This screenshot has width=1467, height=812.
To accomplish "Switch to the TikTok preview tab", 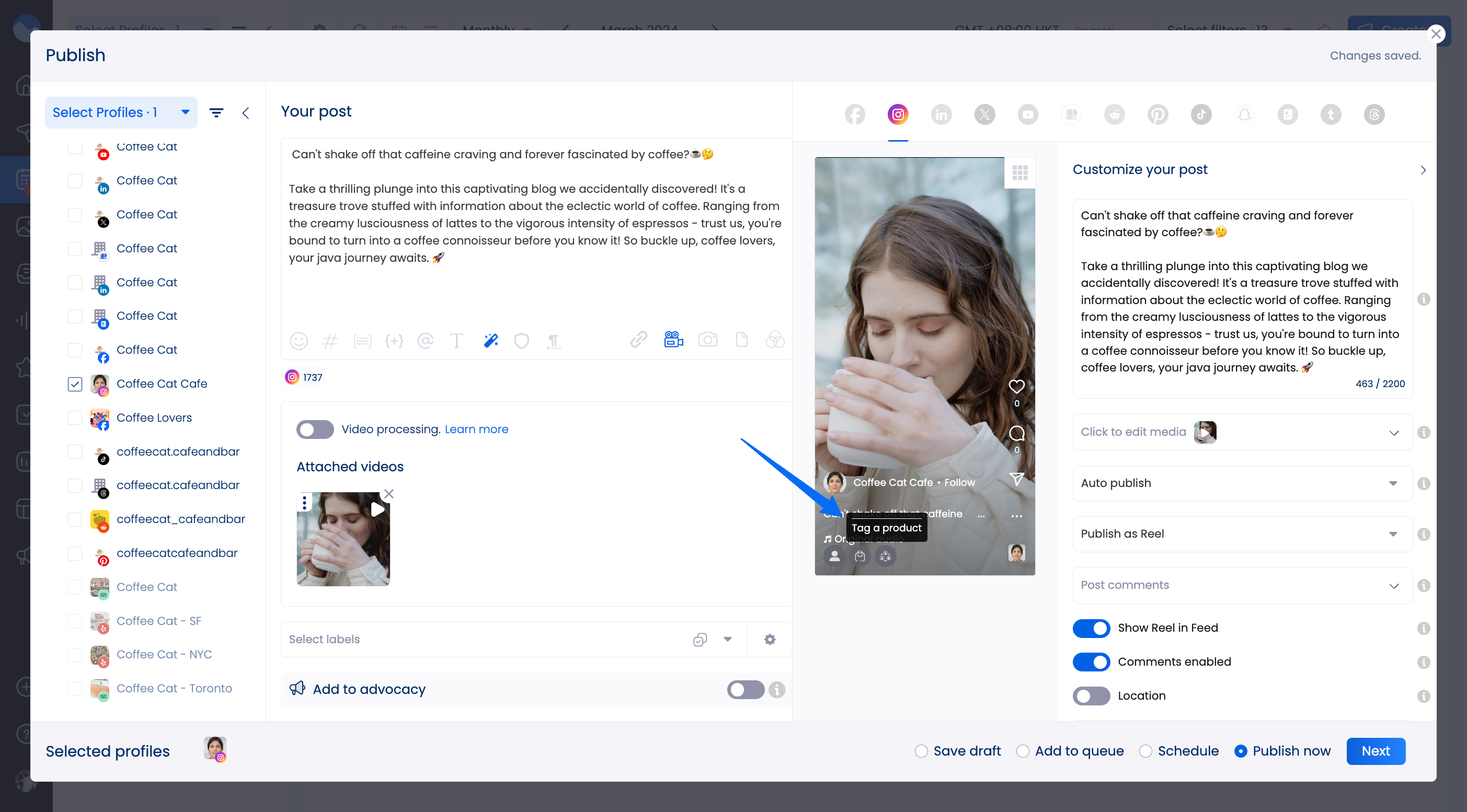I will [1201, 114].
